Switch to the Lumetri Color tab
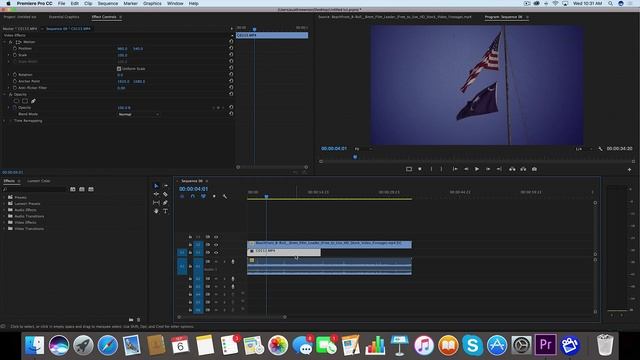Screen dimensions: 640x360 [x=38, y=181]
